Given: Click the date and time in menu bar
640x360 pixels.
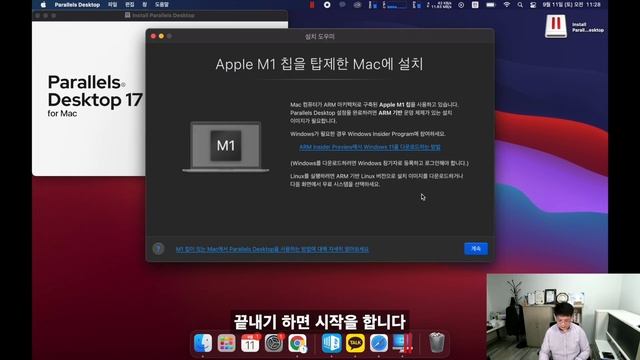Looking at the screenshot, I should (x=571, y=5).
